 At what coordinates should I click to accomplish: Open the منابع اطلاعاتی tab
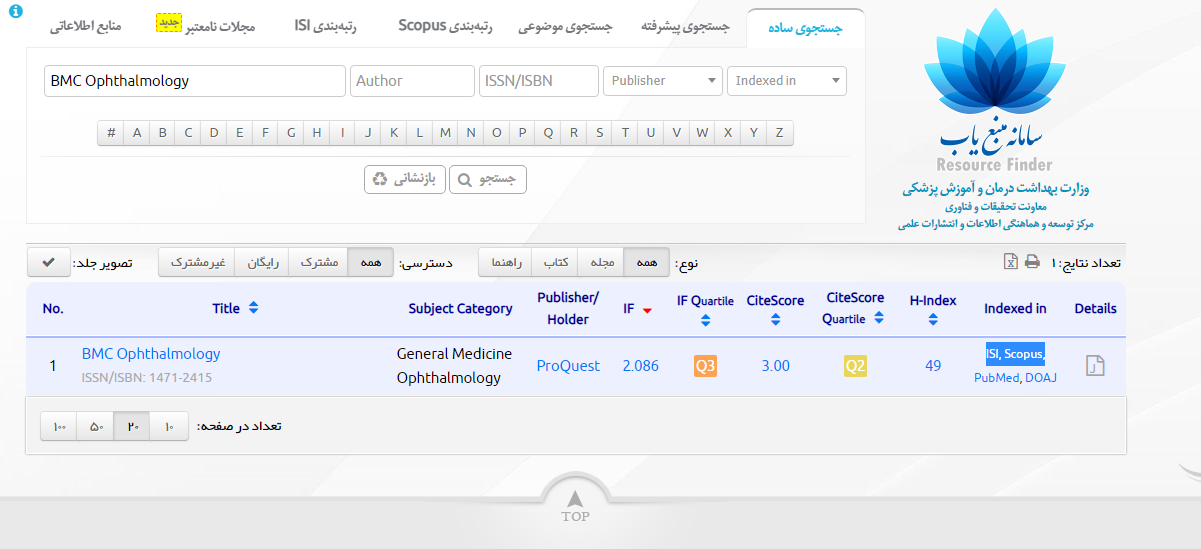click(x=86, y=26)
